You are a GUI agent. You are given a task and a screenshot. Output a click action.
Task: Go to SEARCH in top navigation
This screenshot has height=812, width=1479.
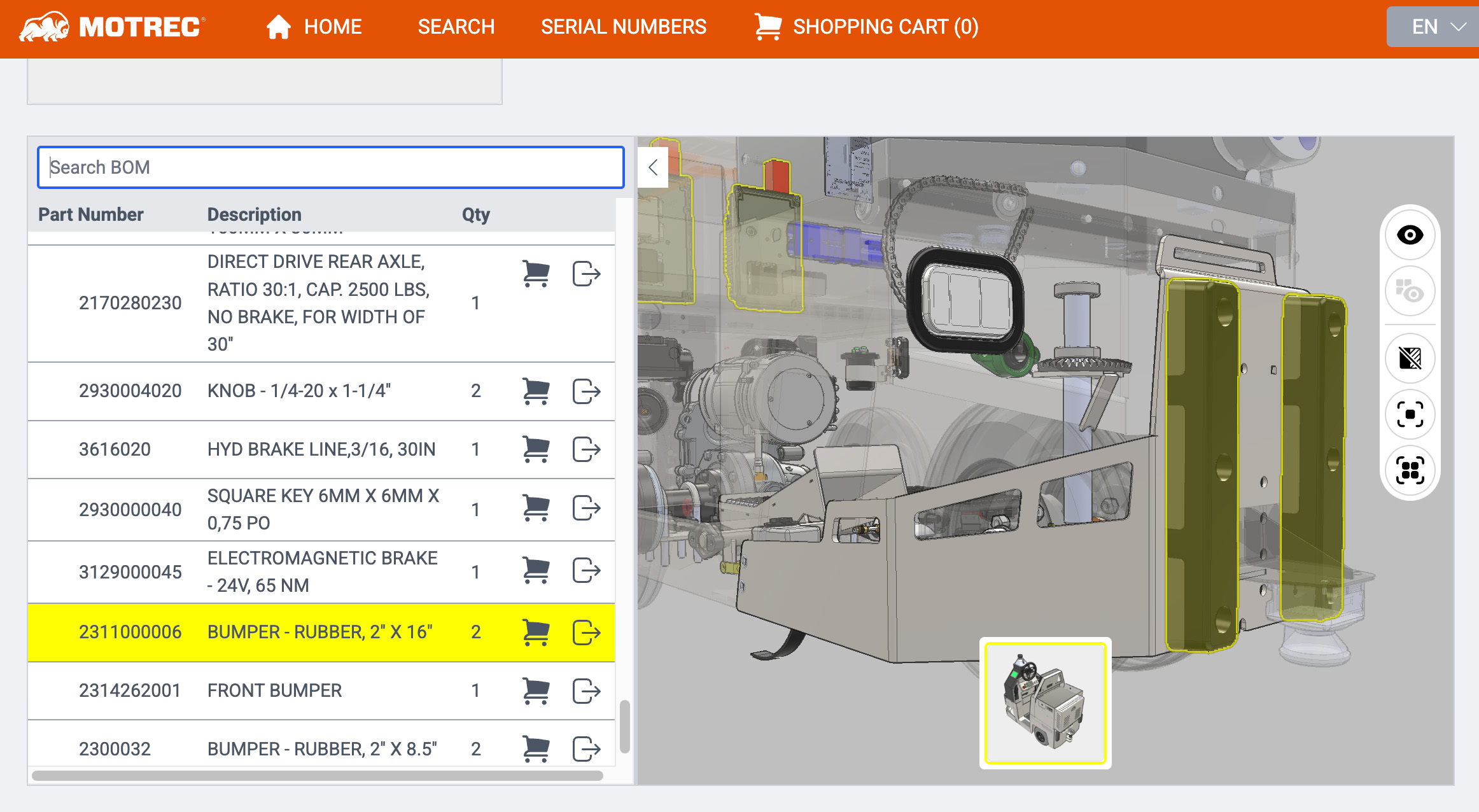[x=456, y=27]
